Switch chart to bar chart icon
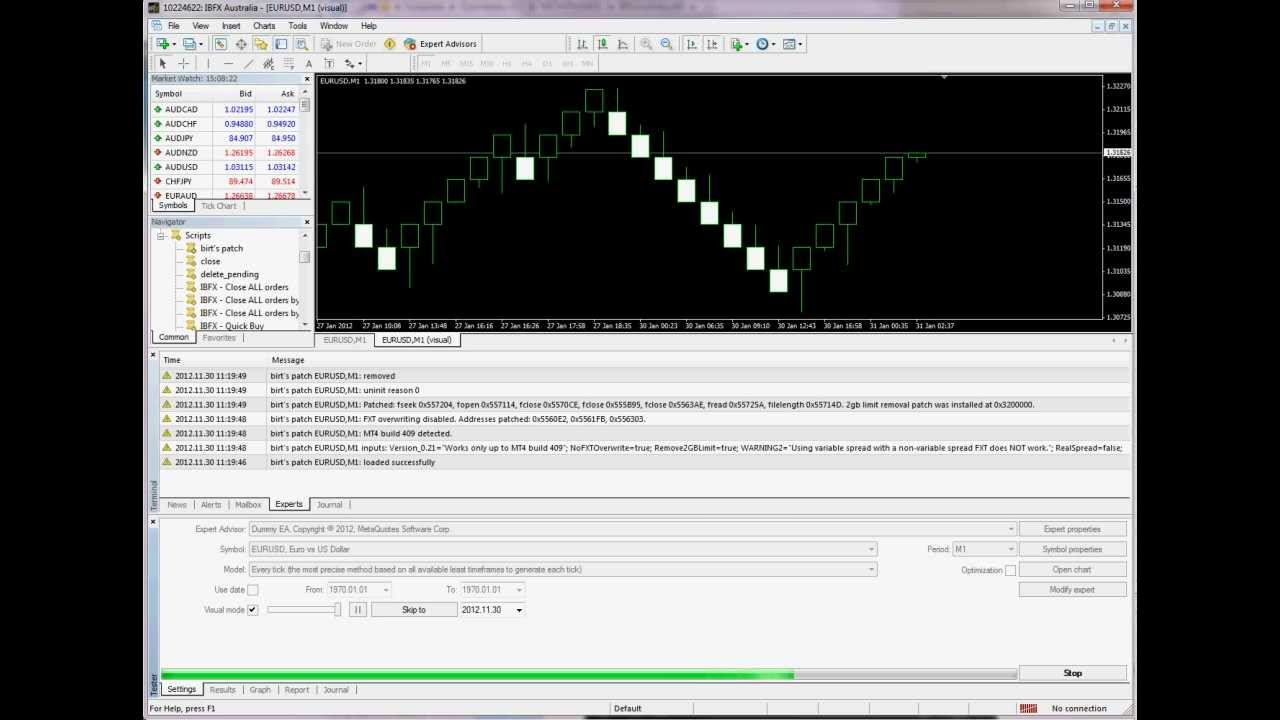The image size is (1280, 720). click(582, 44)
